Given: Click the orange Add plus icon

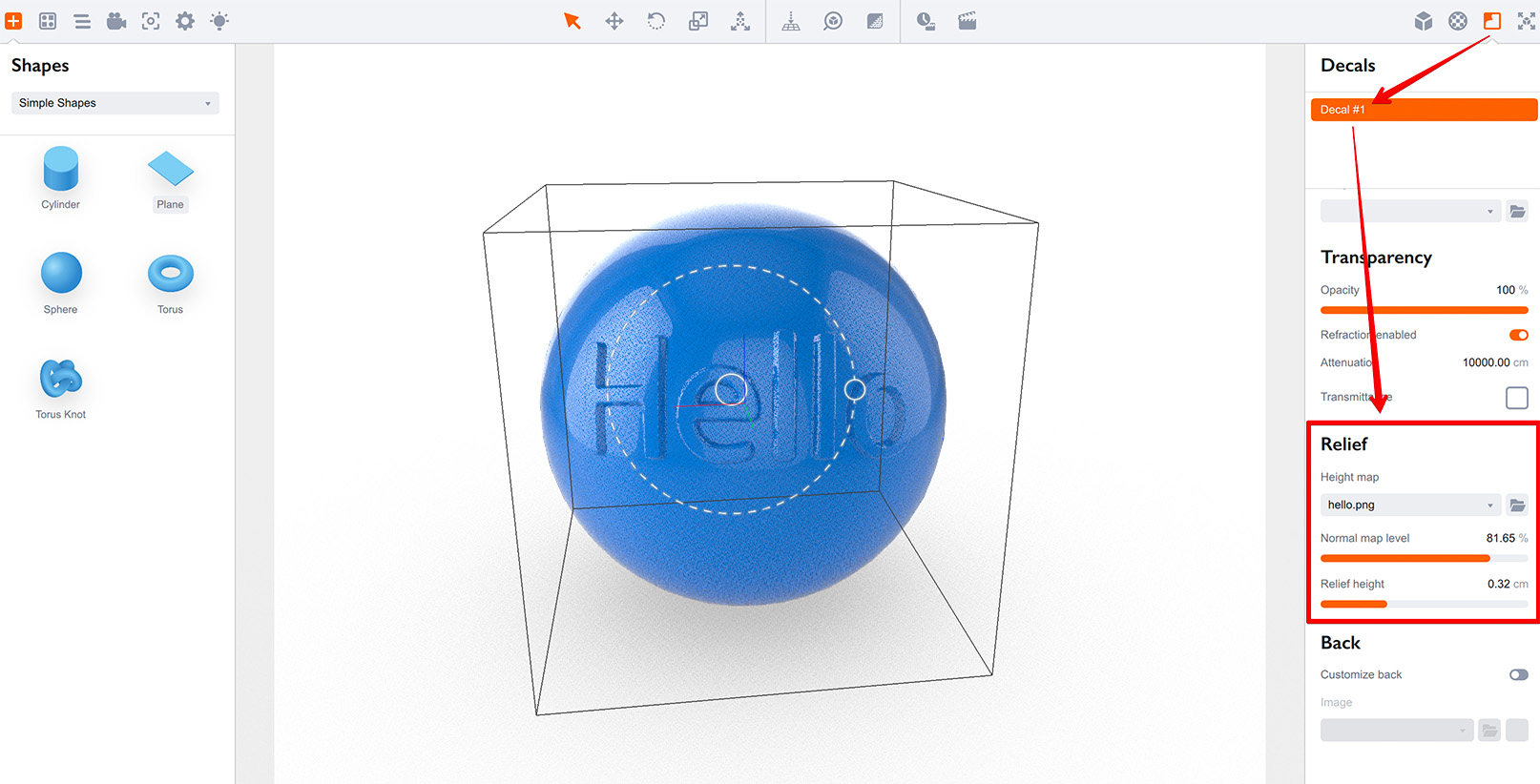Looking at the screenshot, I should [13, 21].
